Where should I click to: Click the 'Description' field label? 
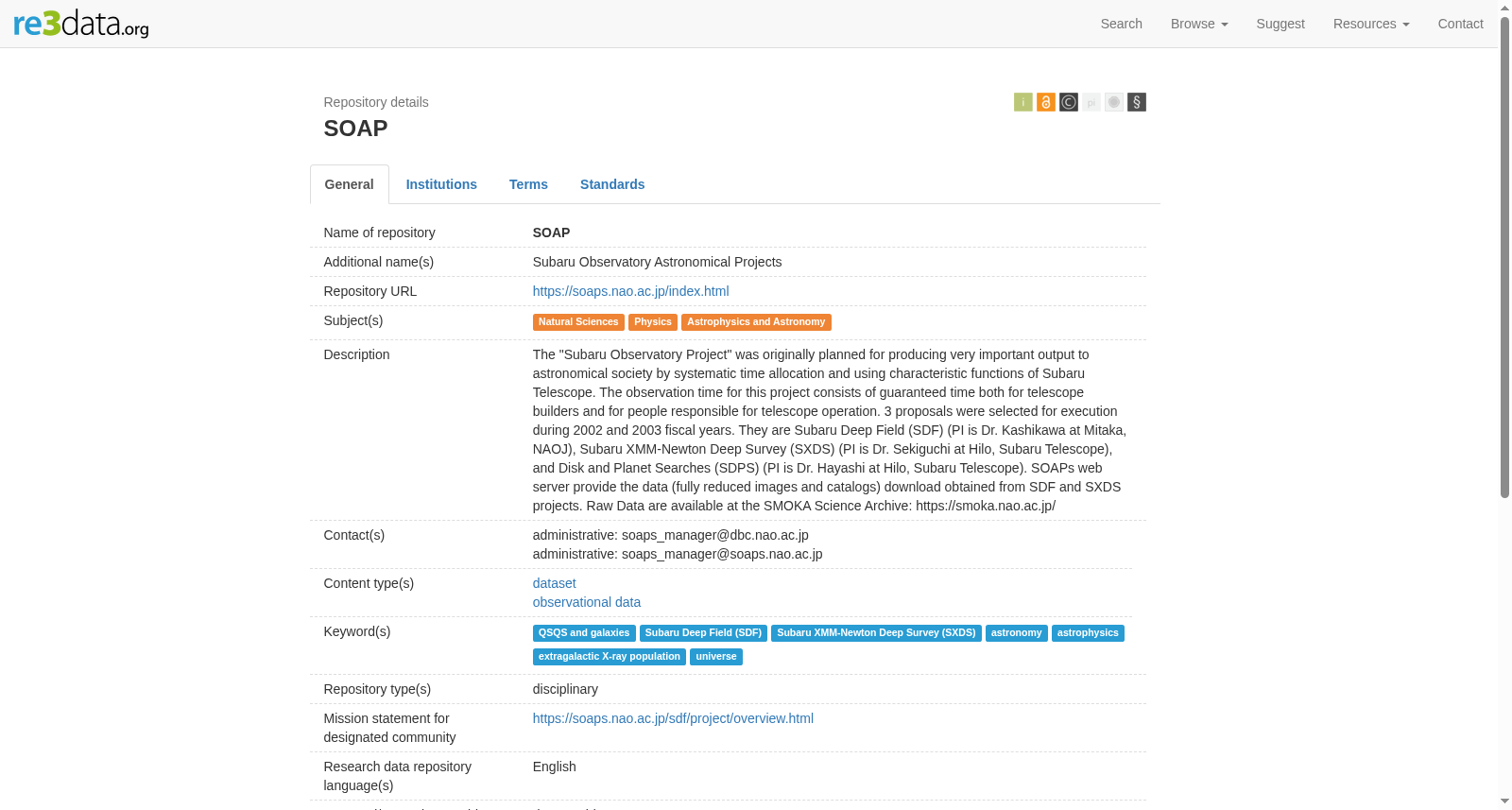(x=356, y=354)
